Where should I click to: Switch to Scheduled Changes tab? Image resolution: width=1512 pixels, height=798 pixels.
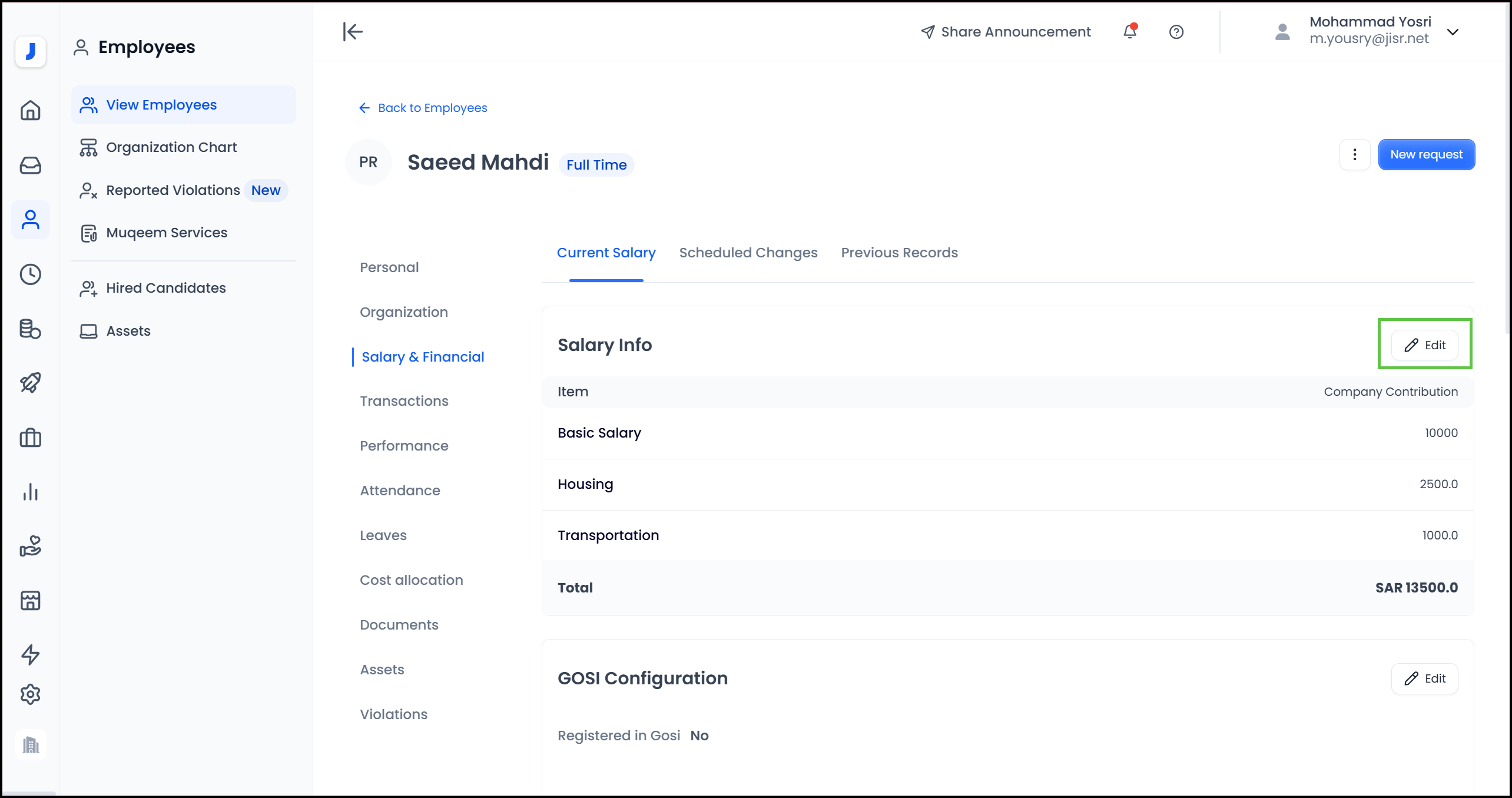tap(748, 253)
